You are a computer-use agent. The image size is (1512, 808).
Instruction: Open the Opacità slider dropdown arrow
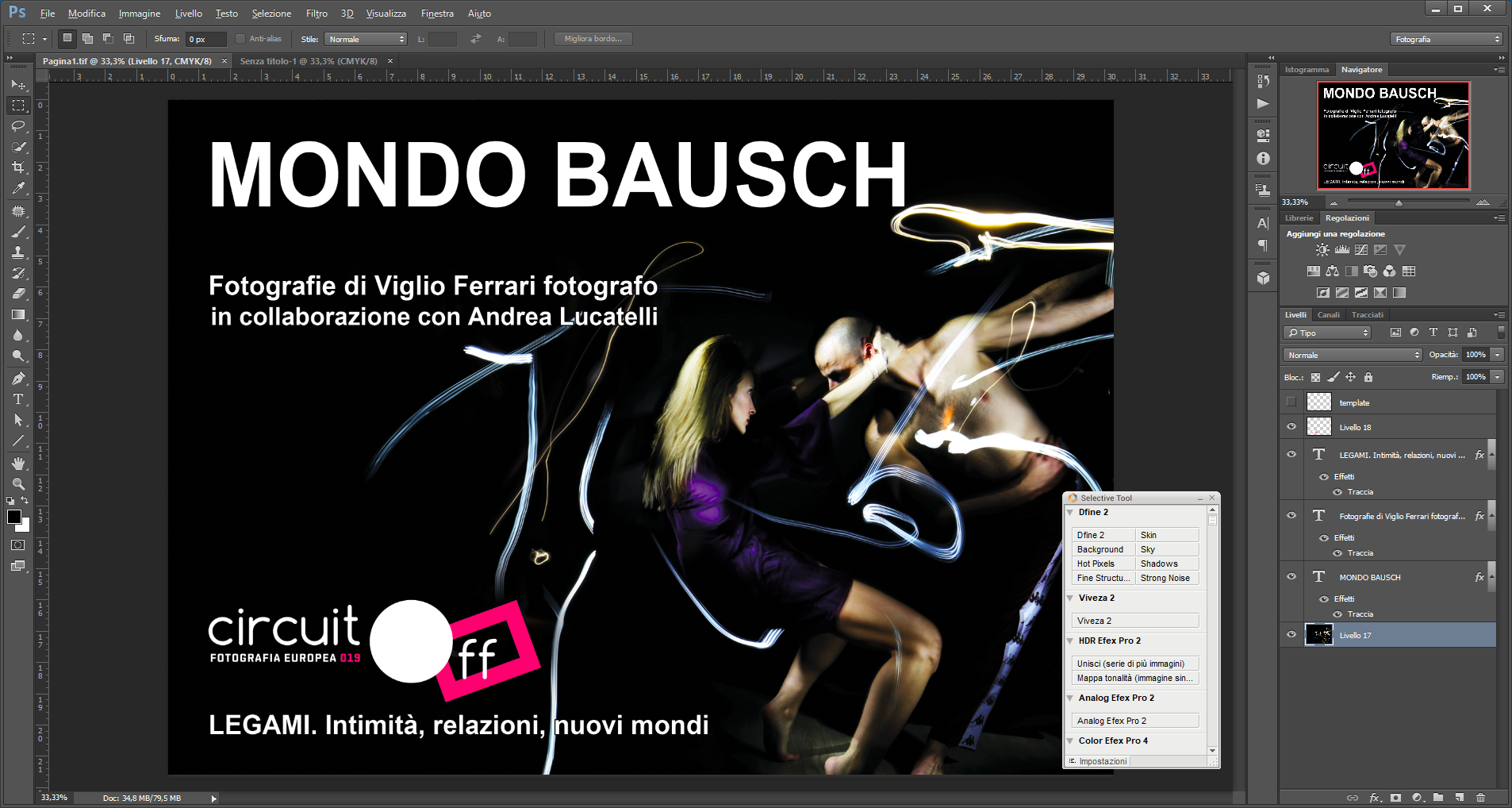[1497, 355]
